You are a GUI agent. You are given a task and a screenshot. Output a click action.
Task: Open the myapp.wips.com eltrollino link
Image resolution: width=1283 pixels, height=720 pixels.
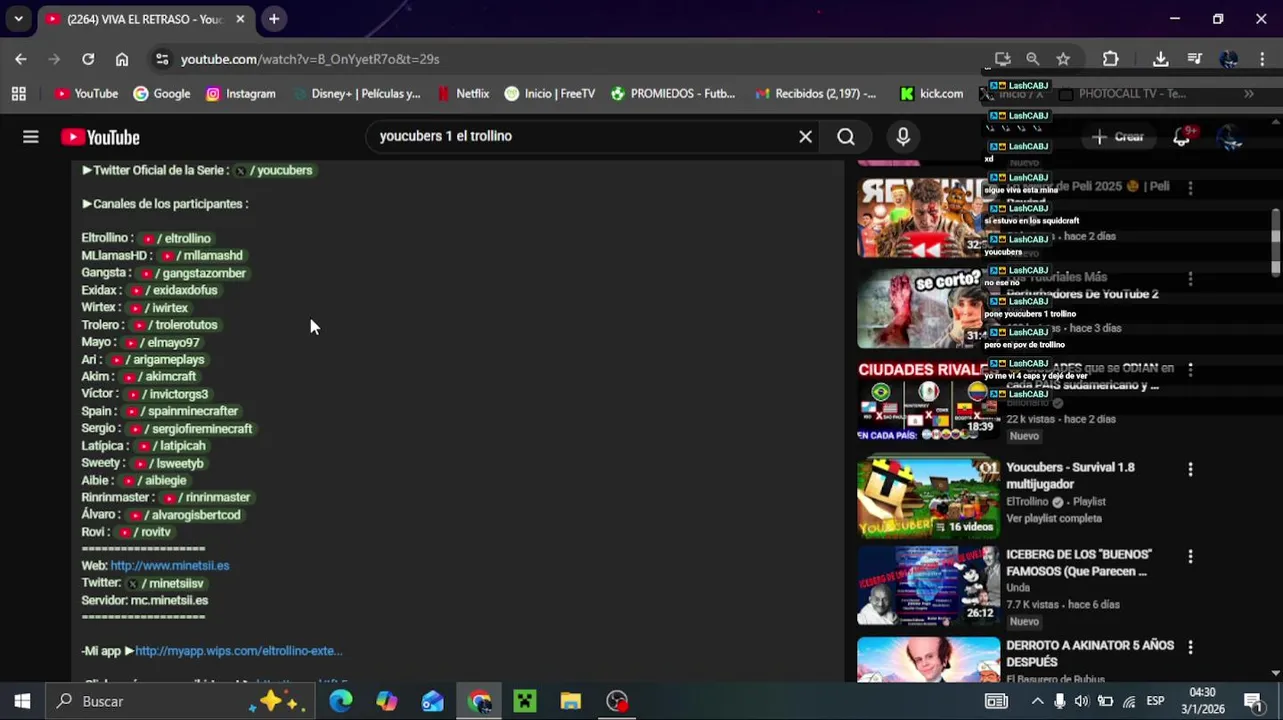click(239, 651)
